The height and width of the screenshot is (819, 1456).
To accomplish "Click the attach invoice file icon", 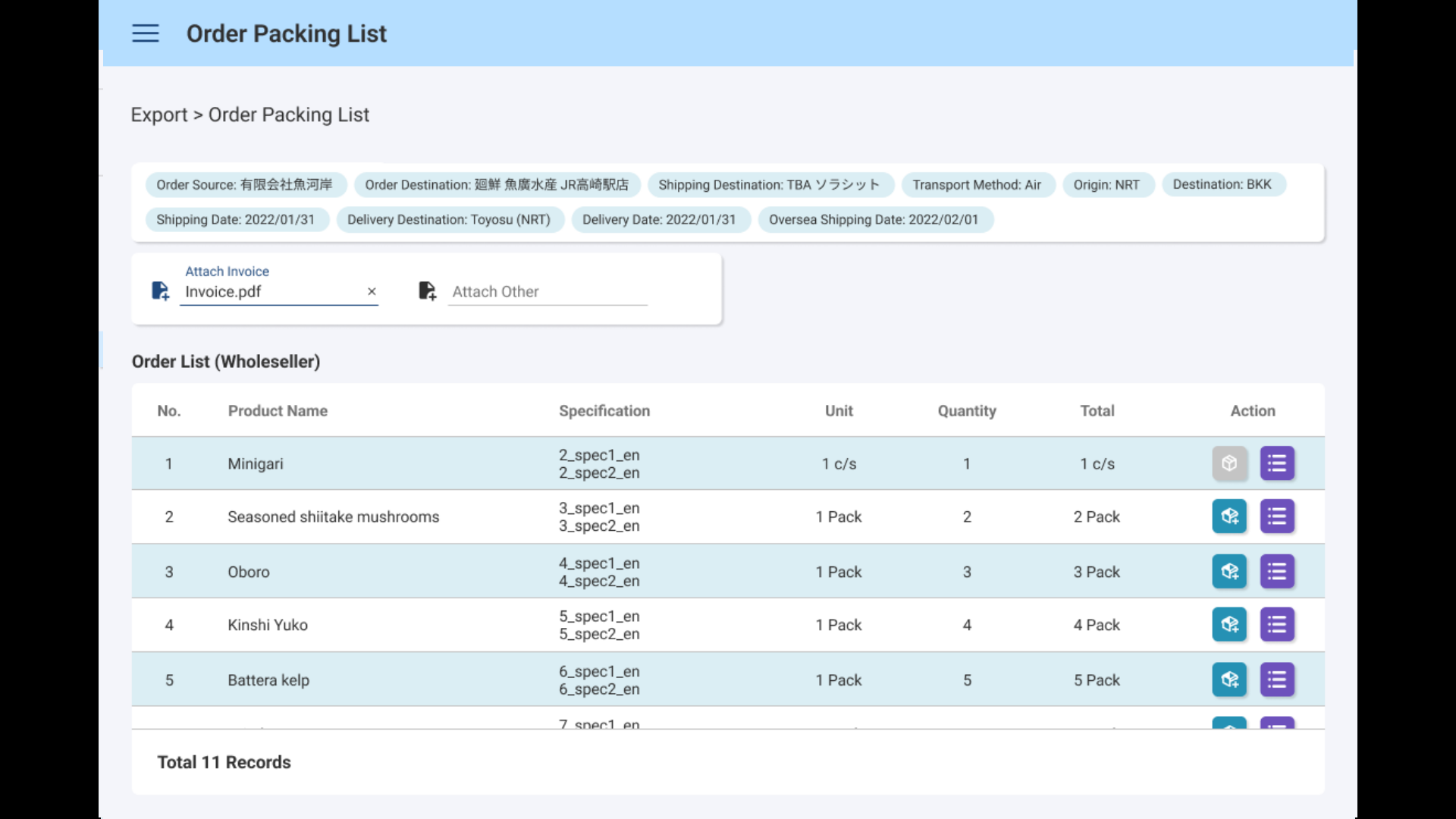I will 160,291.
